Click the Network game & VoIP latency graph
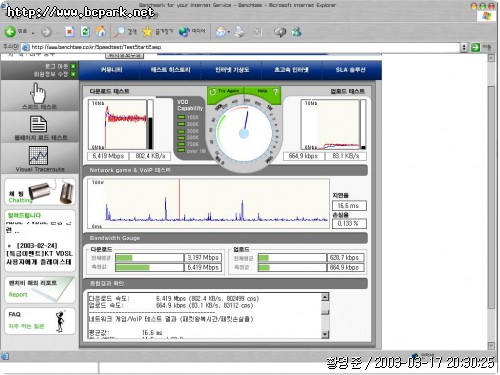This screenshot has width=500, height=375. coord(209,203)
